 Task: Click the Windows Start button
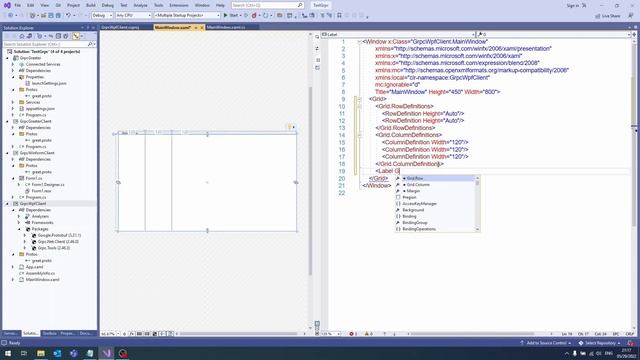point(7,353)
